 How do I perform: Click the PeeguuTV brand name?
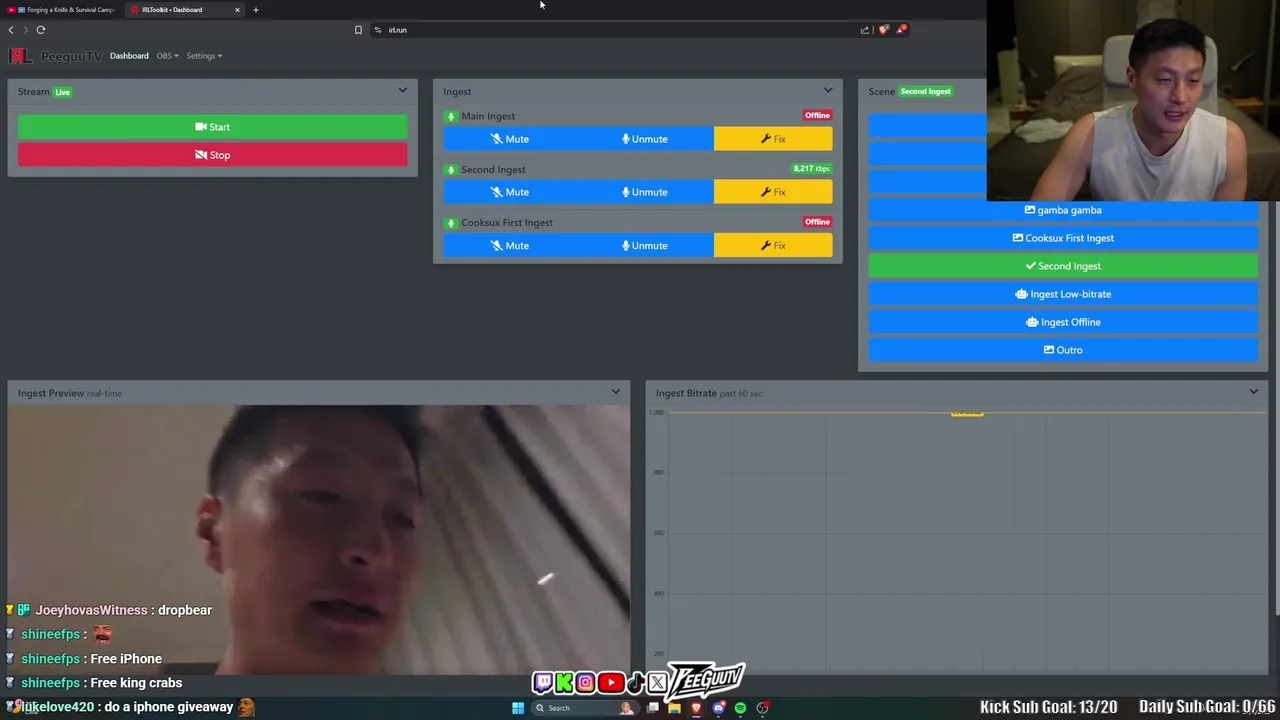71,56
